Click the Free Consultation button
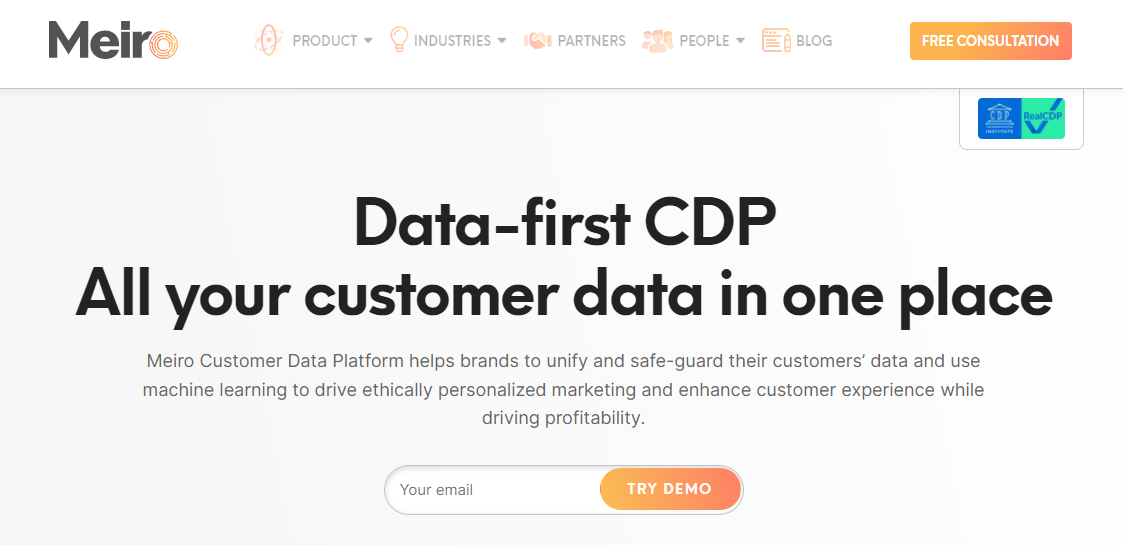The height and width of the screenshot is (545, 1123). click(991, 41)
